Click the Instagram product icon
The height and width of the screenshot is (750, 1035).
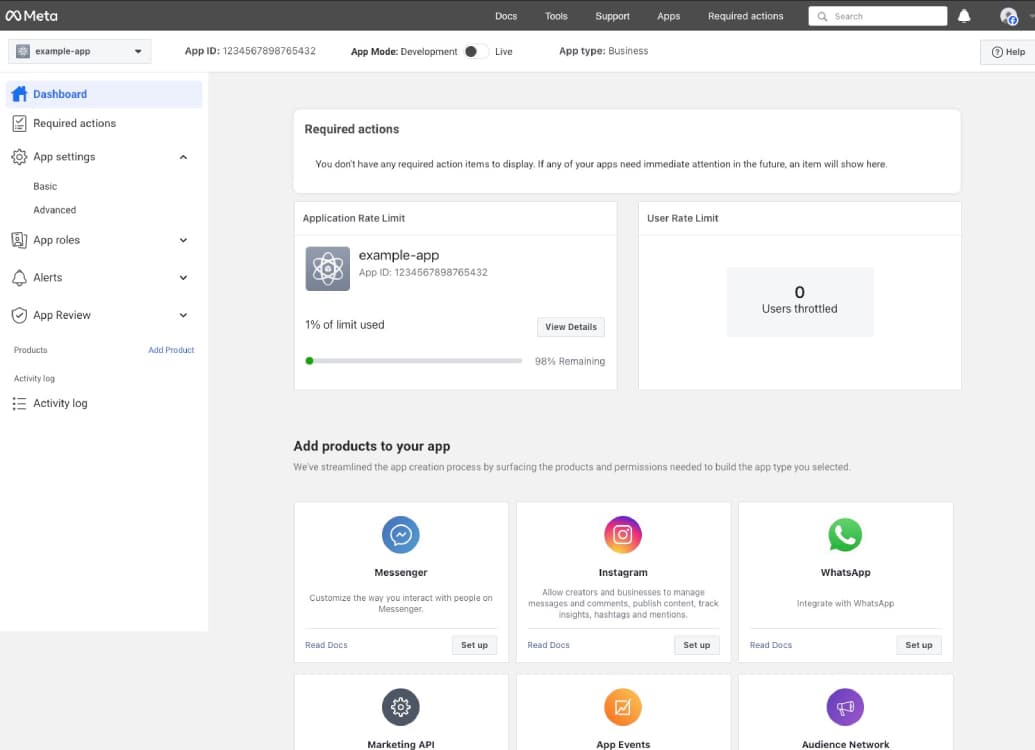point(622,534)
